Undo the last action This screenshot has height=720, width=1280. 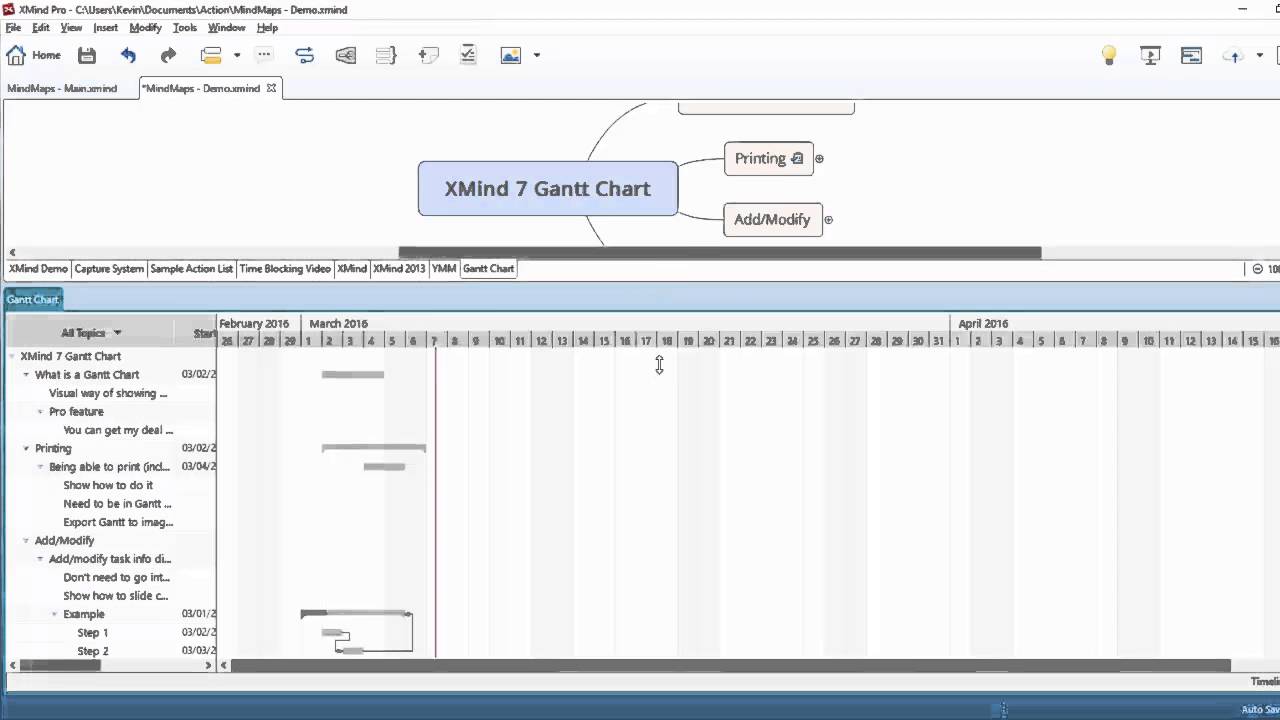[x=128, y=55]
